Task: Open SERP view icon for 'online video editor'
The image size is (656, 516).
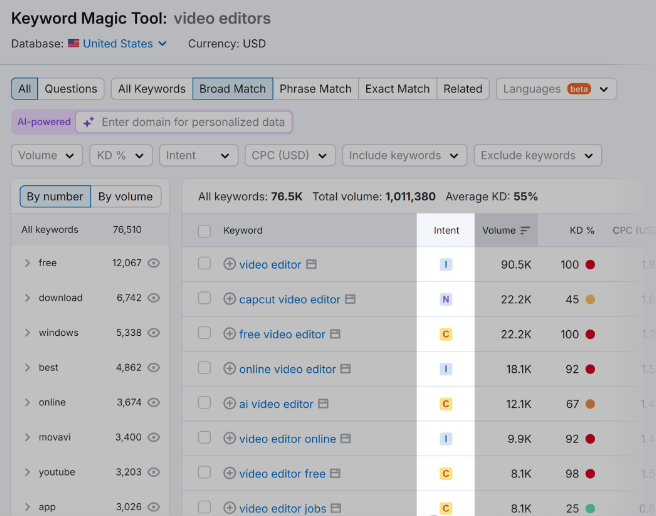Action: click(x=346, y=369)
